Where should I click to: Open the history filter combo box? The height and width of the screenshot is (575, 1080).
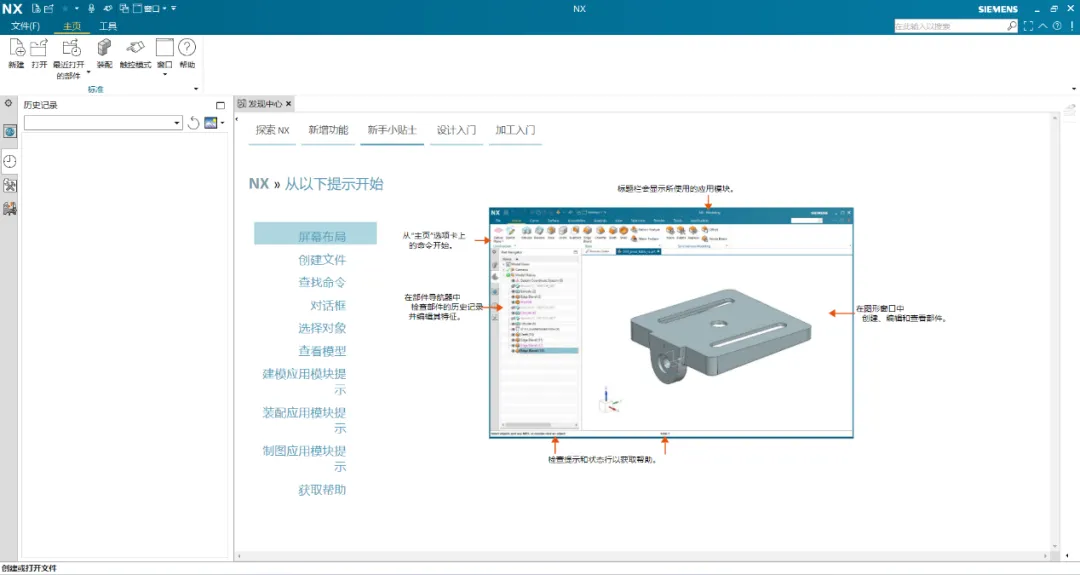tap(103, 123)
